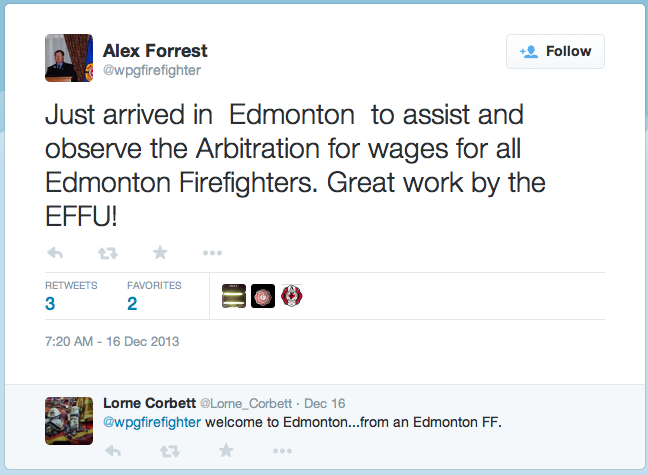Image resolution: width=648 pixels, height=475 pixels.
Task: Open first retweeter avatar with yellow bars
Action: [234, 296]
